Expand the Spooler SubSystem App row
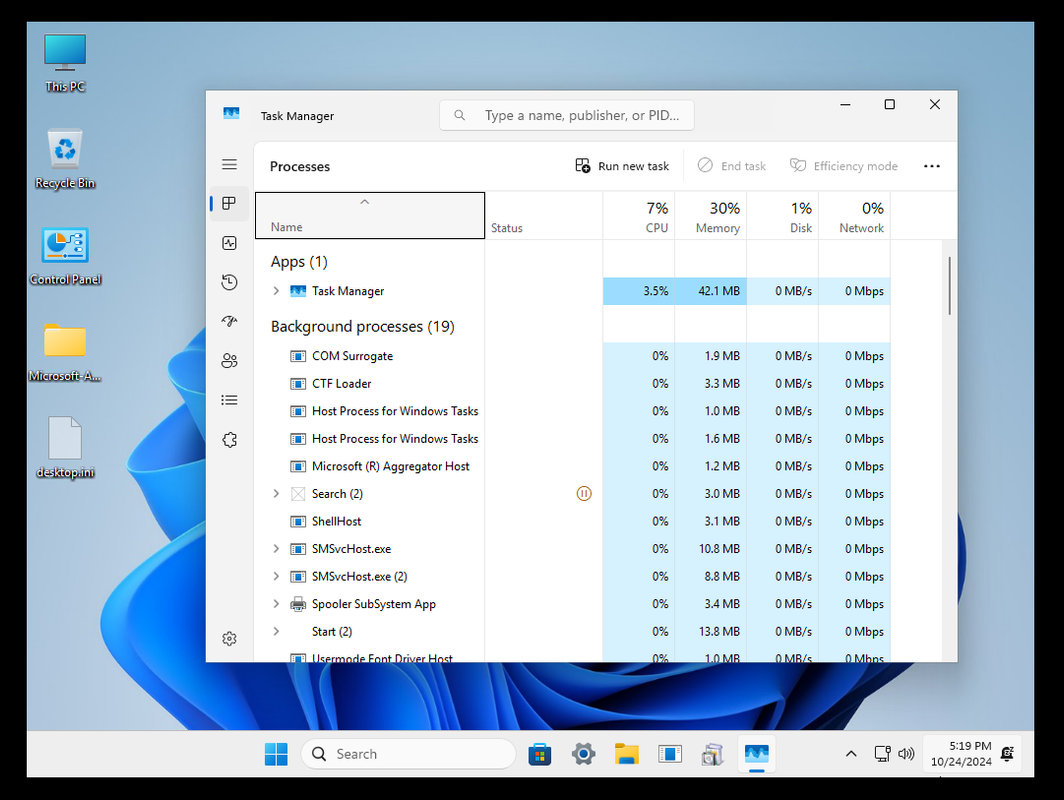Viewport: 1064px width, 800px height. tap(276, 603)
